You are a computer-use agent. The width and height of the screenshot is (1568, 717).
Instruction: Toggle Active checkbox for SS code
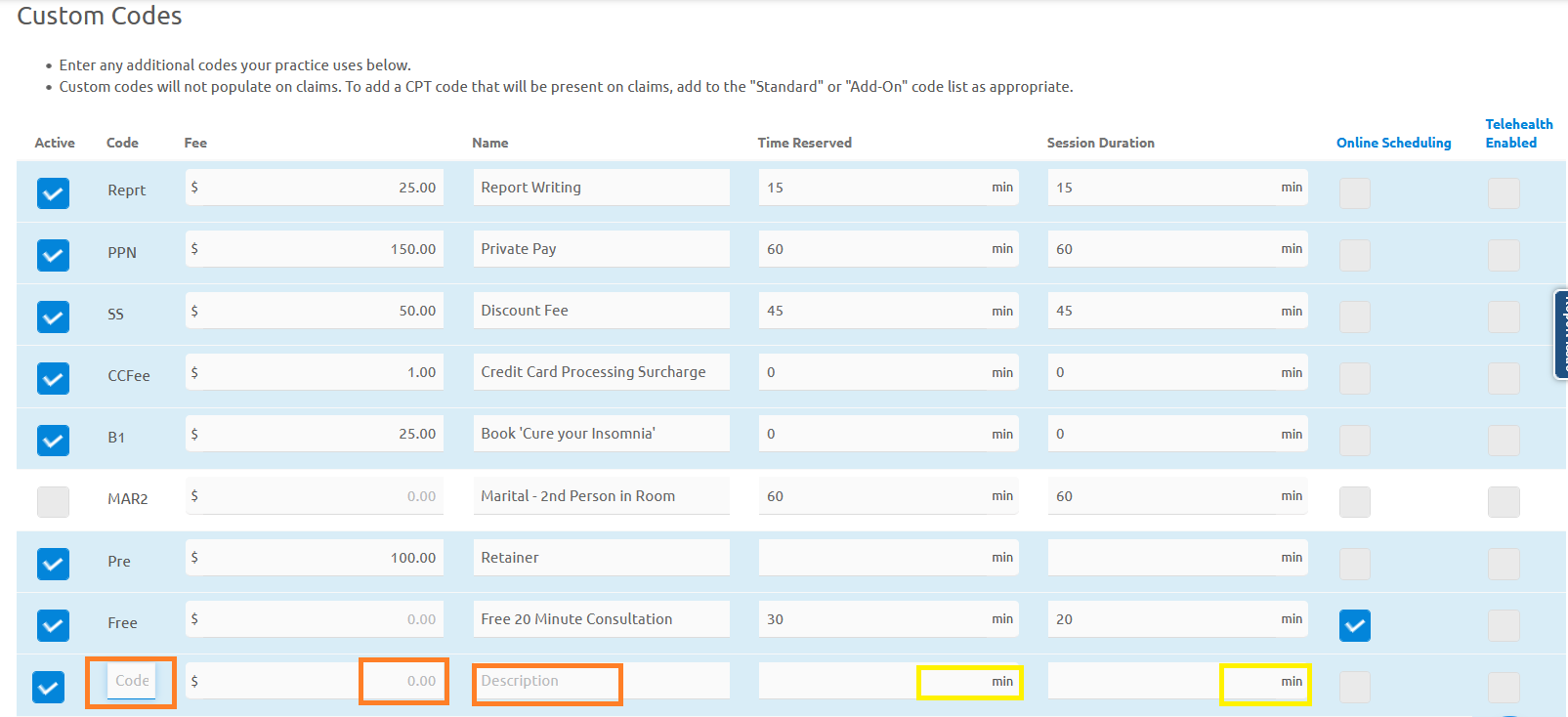pyautogui.click(x=53, y=316)
